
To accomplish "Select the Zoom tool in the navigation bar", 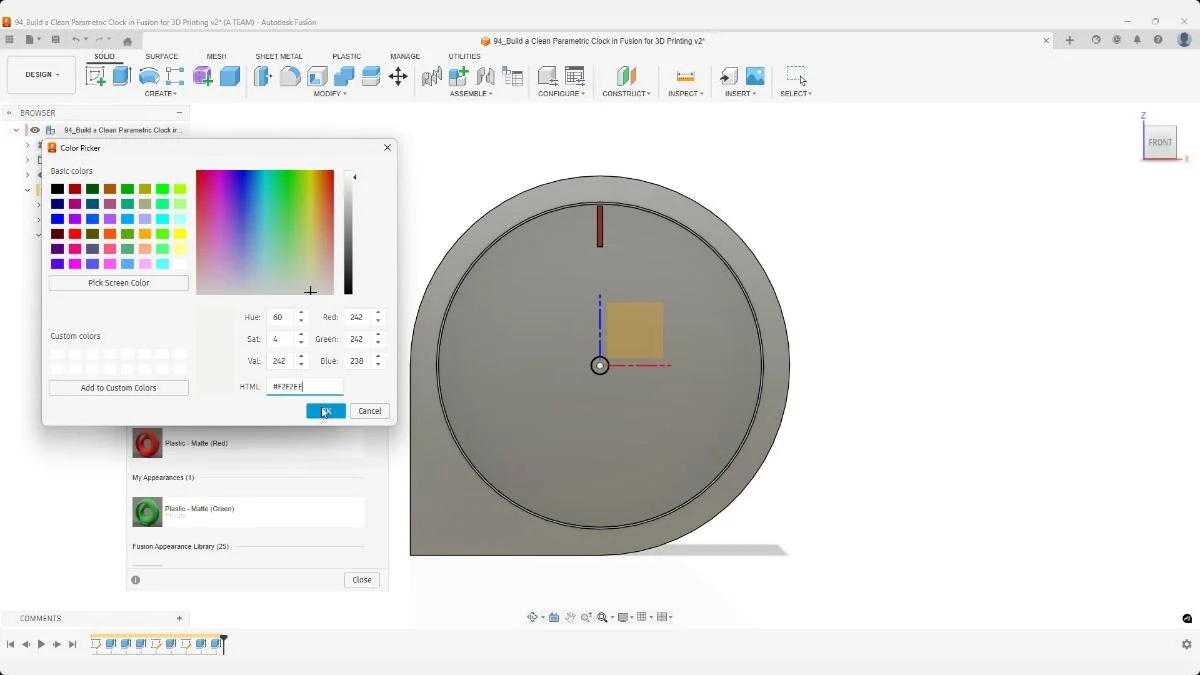I will (587, 616).
